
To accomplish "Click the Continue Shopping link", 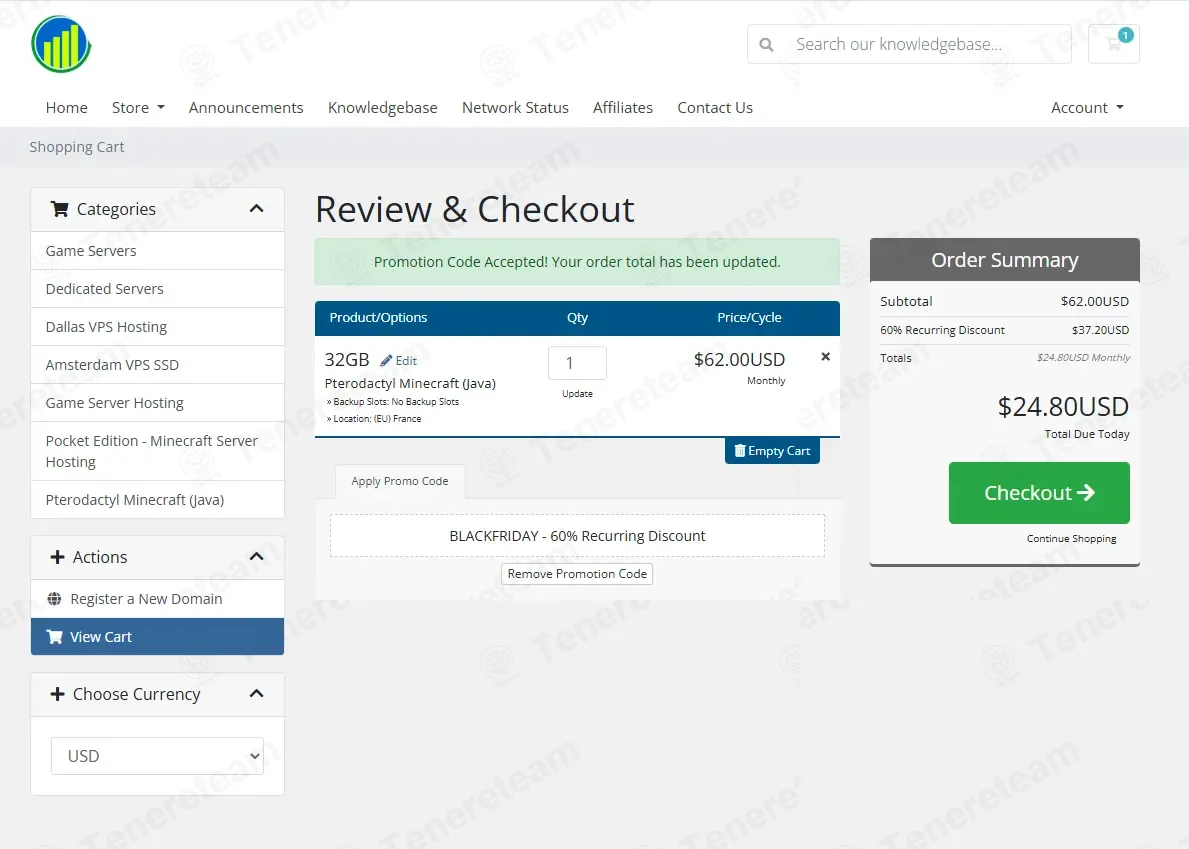I will click(1071, 539).
